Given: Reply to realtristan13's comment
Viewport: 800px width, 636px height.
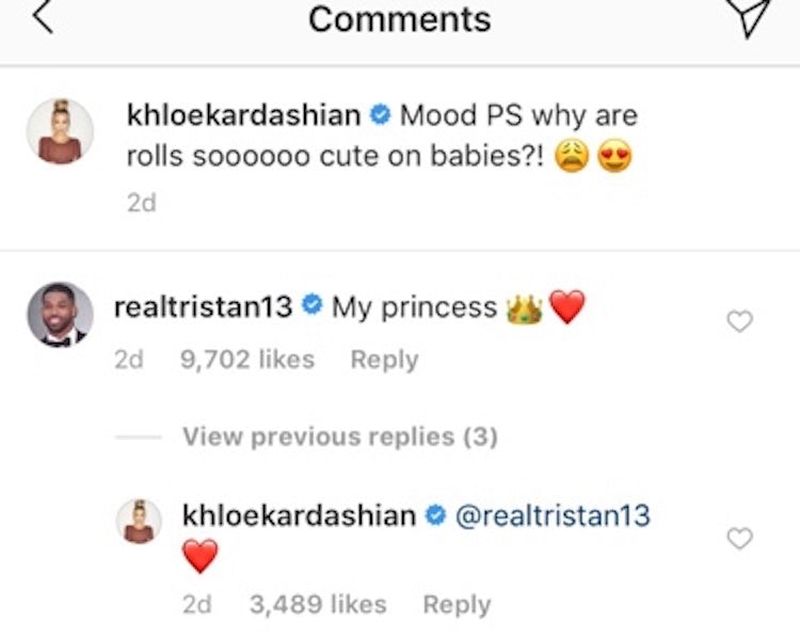Looking at the screenshot, I should pyautogui.click(x=383, y=359).
